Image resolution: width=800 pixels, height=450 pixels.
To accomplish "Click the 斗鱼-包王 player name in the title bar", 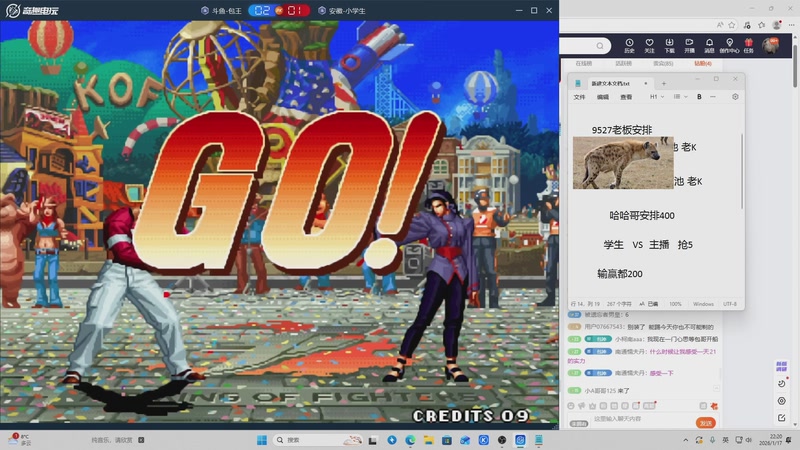I will 227,11.
